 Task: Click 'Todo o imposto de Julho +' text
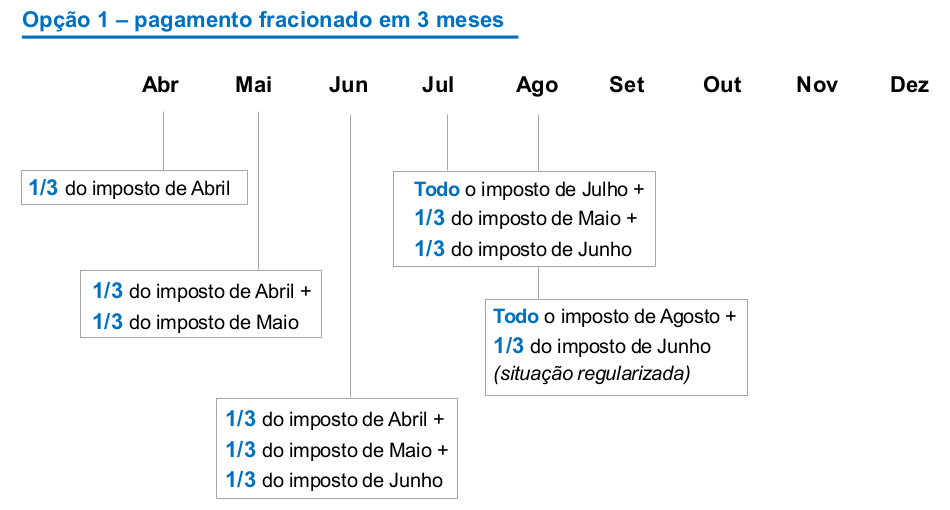coord(529,189)
